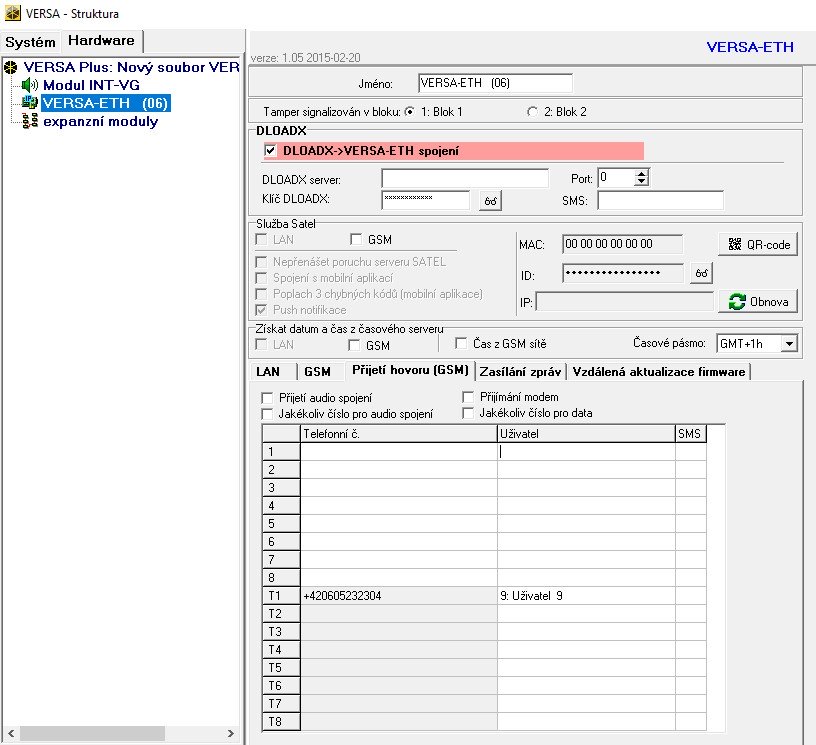Open the Systém tab
Viewport: 816px width, 745px height.
(x=30, y=41)
